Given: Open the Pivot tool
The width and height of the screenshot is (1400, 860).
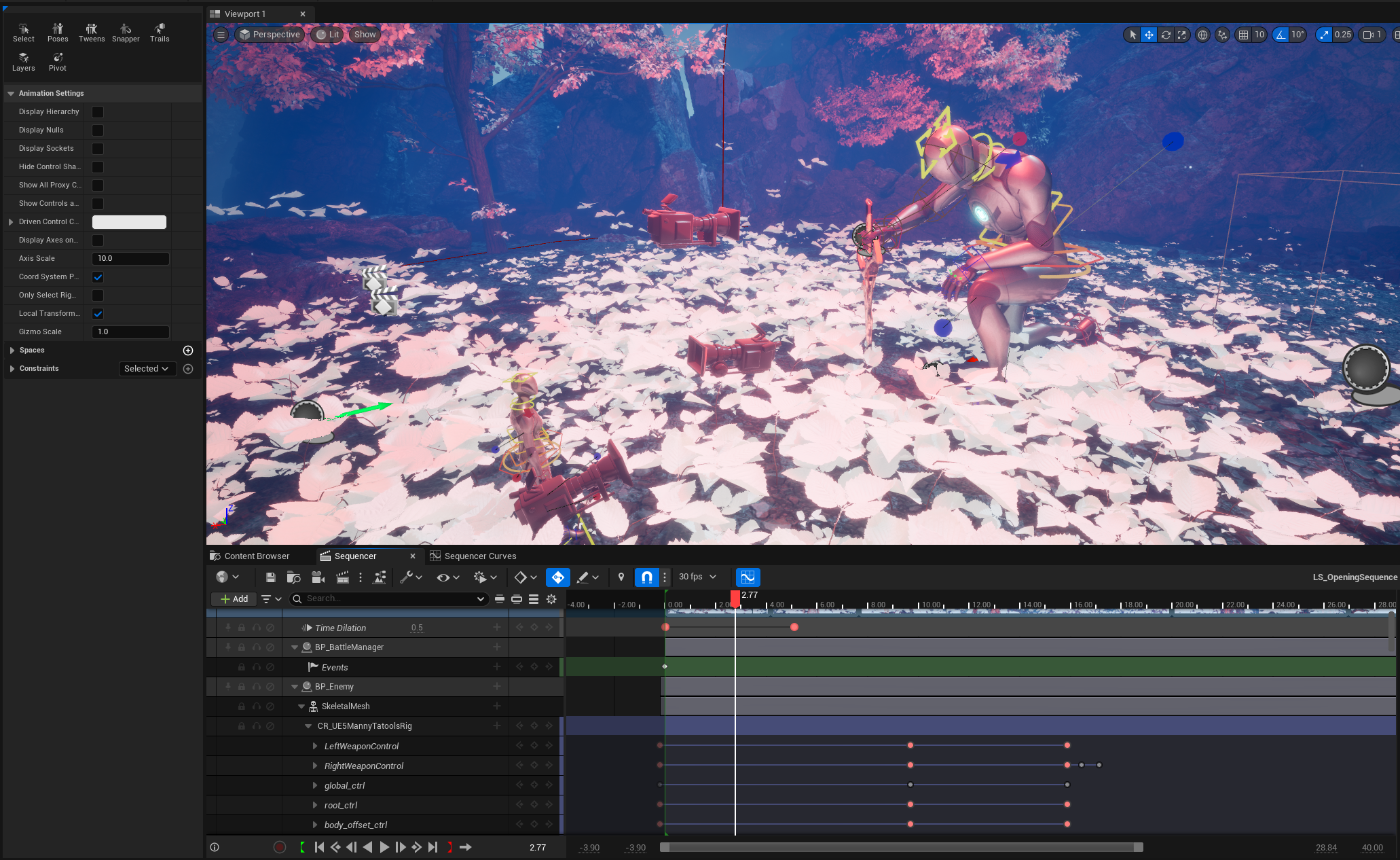Looking at the screenshot, I should (x=58, y=62).
